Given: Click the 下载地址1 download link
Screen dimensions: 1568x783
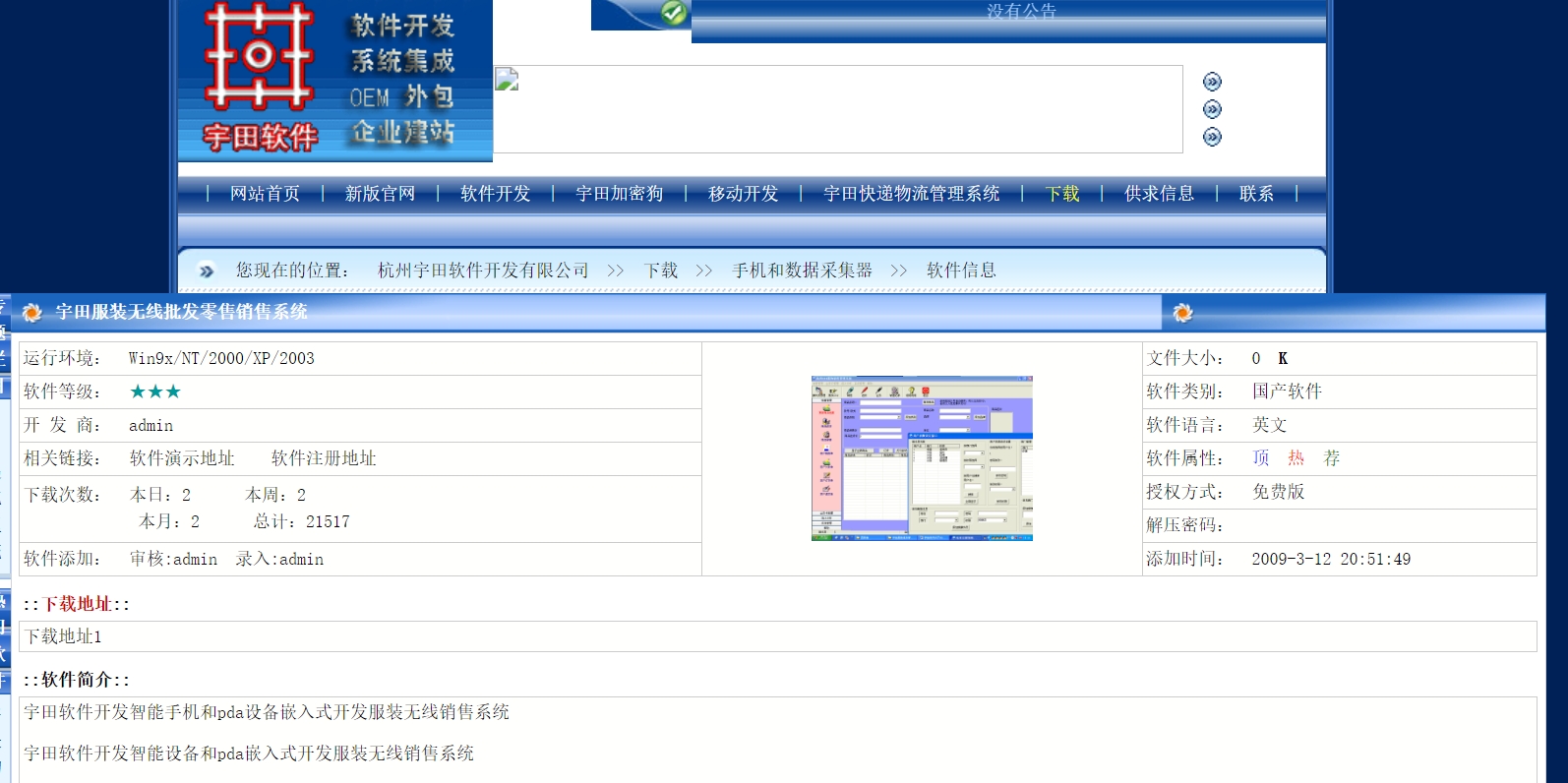Looking at the screenshot, I should point(63,636).
